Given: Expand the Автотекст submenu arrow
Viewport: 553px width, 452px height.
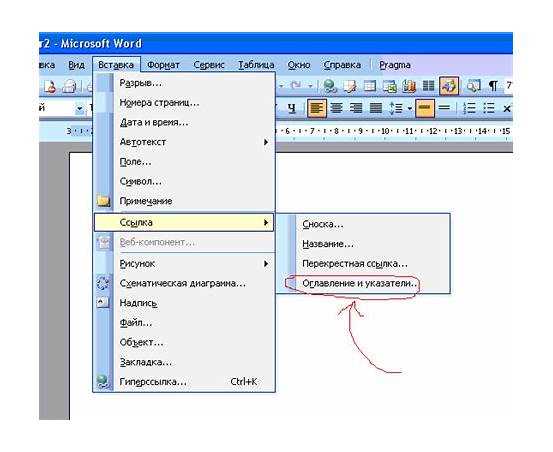Looking at the screenshot, I should pos(266,142).
